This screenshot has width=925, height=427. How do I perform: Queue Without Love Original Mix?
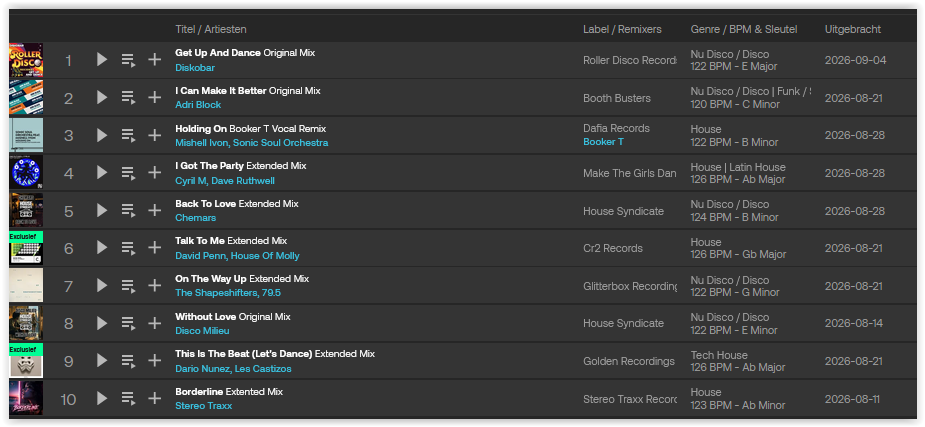129,323
